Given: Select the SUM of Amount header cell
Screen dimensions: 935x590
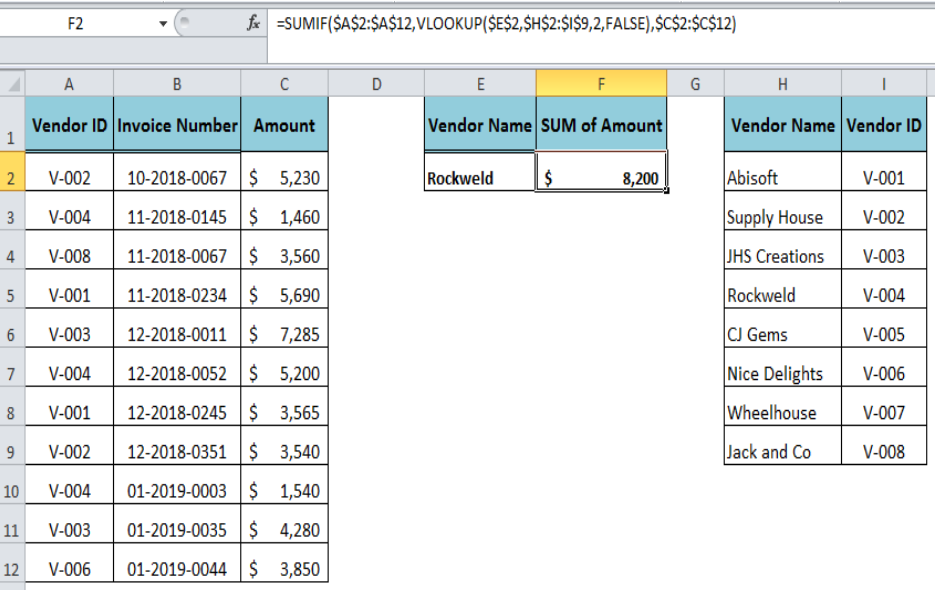Looking at the screenshot, I should click(601, 124).
